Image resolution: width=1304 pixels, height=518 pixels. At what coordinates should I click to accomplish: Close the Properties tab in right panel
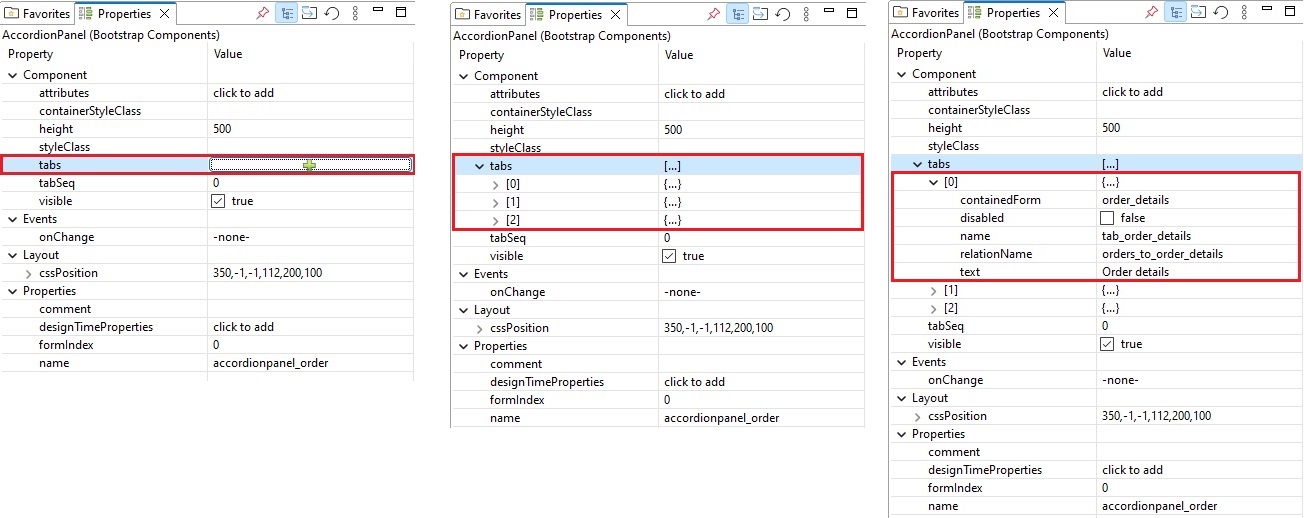[1054, 13]
